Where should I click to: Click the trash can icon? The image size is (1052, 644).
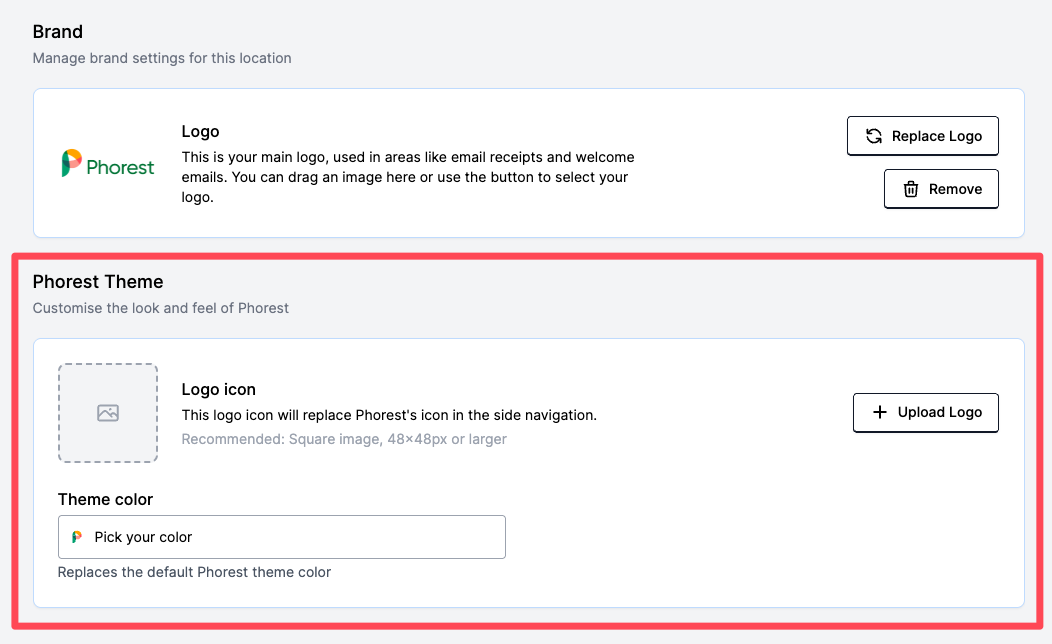click(x=910, y=189)
